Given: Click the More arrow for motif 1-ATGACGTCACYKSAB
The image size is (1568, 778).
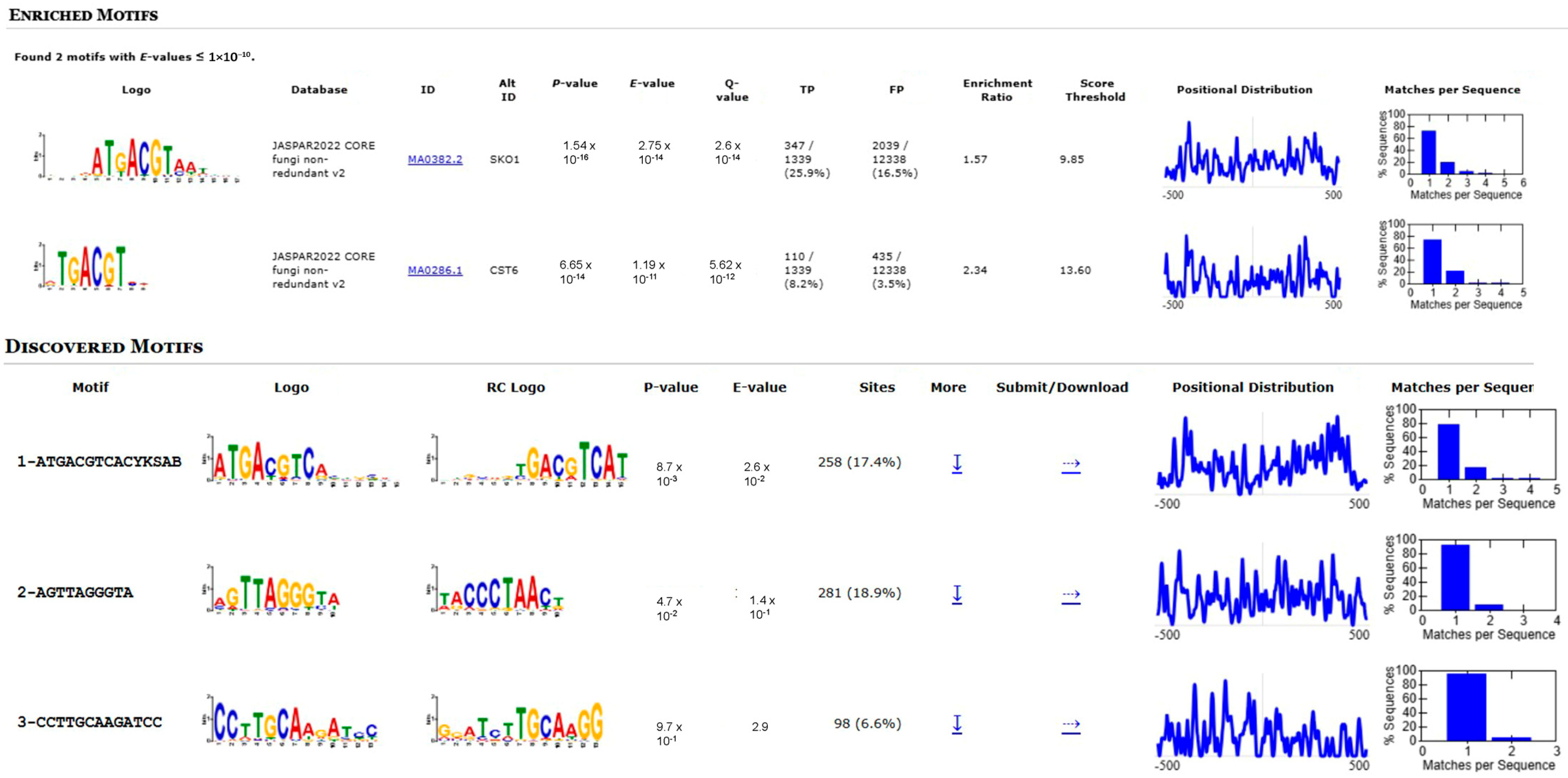Looking at the screenshot, I should tap(956, 464).
